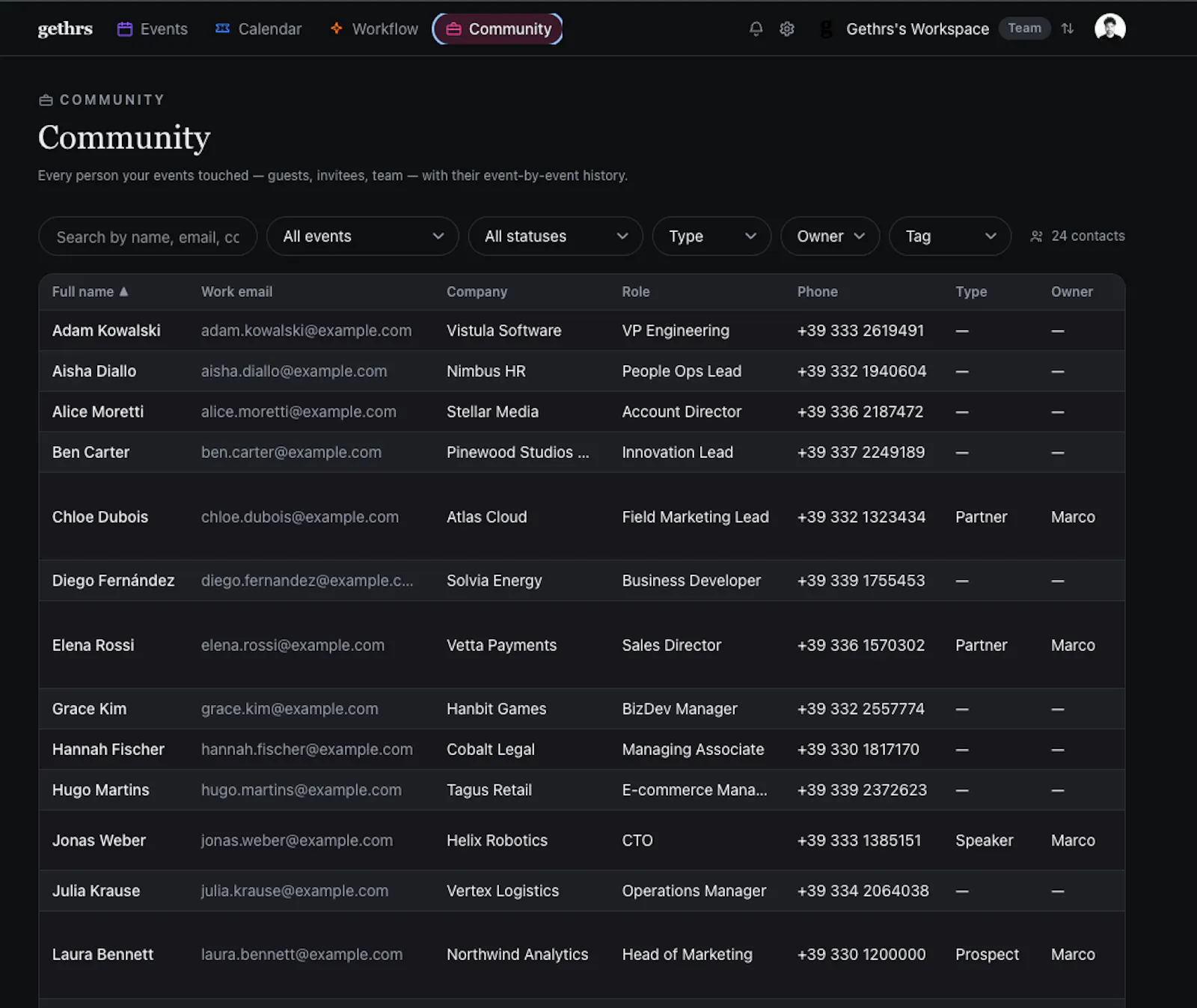Click Pinewood Studios company cell
Image resolution: width=1197 pixels, height=1008 pixels.
click(518, 452)
